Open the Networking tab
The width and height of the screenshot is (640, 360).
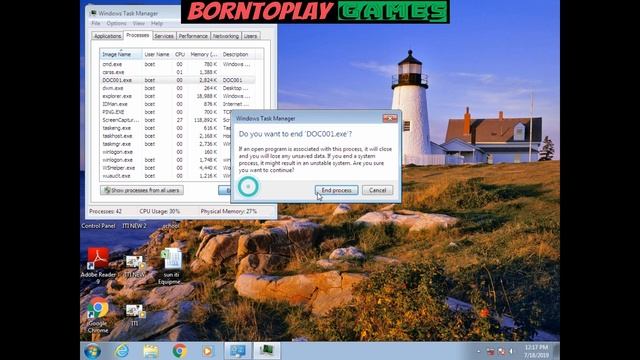pyautogui.click(x=226, y=36)
